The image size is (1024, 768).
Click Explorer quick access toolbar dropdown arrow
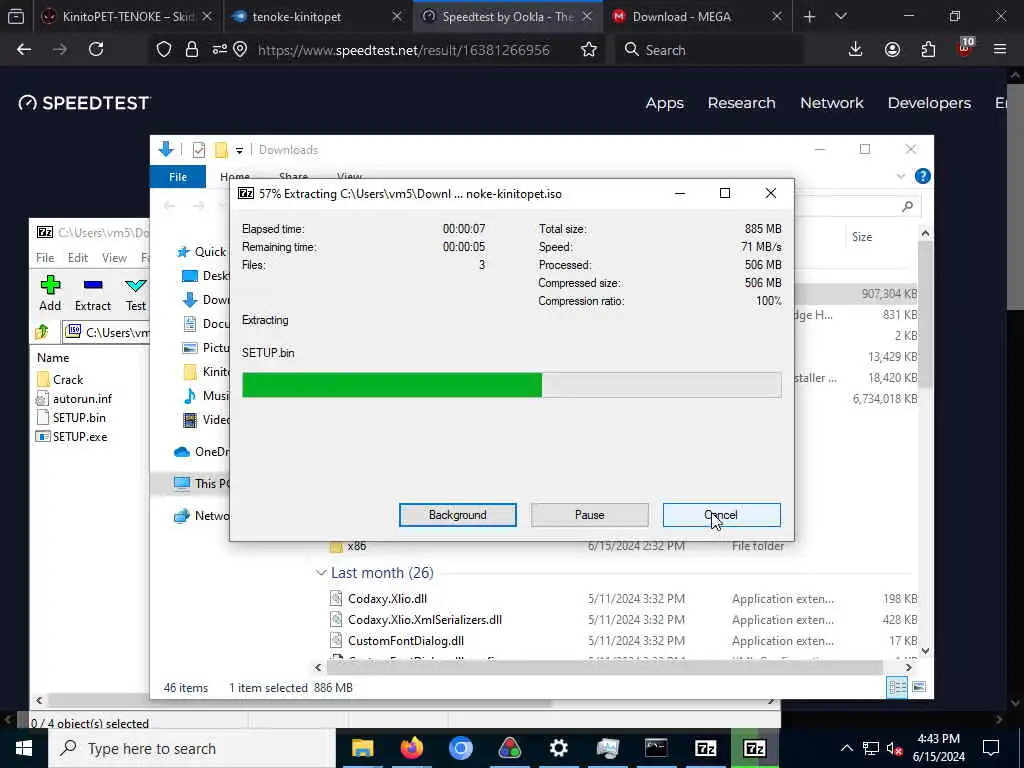click(x=239, y=150)
